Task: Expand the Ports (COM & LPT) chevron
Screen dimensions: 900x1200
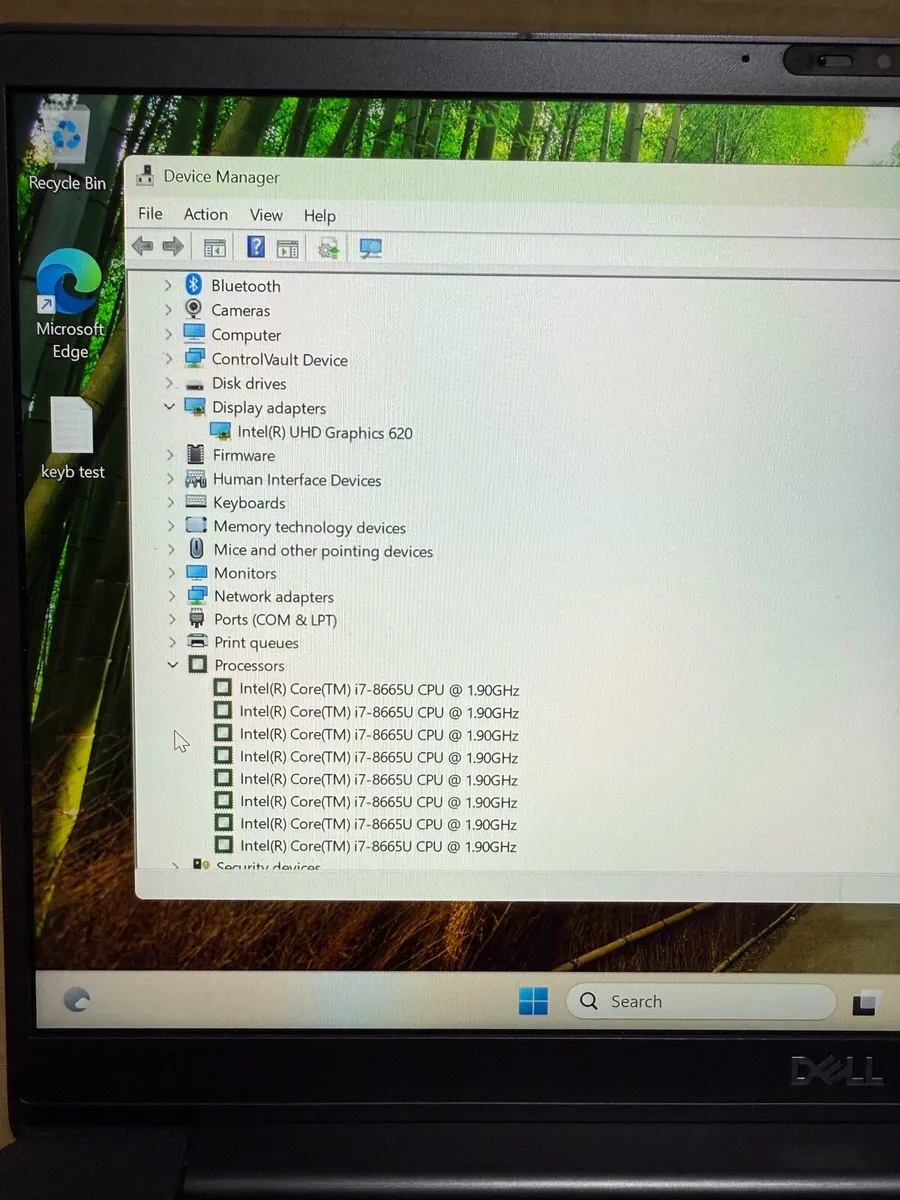Action: (x=172, y=619)
